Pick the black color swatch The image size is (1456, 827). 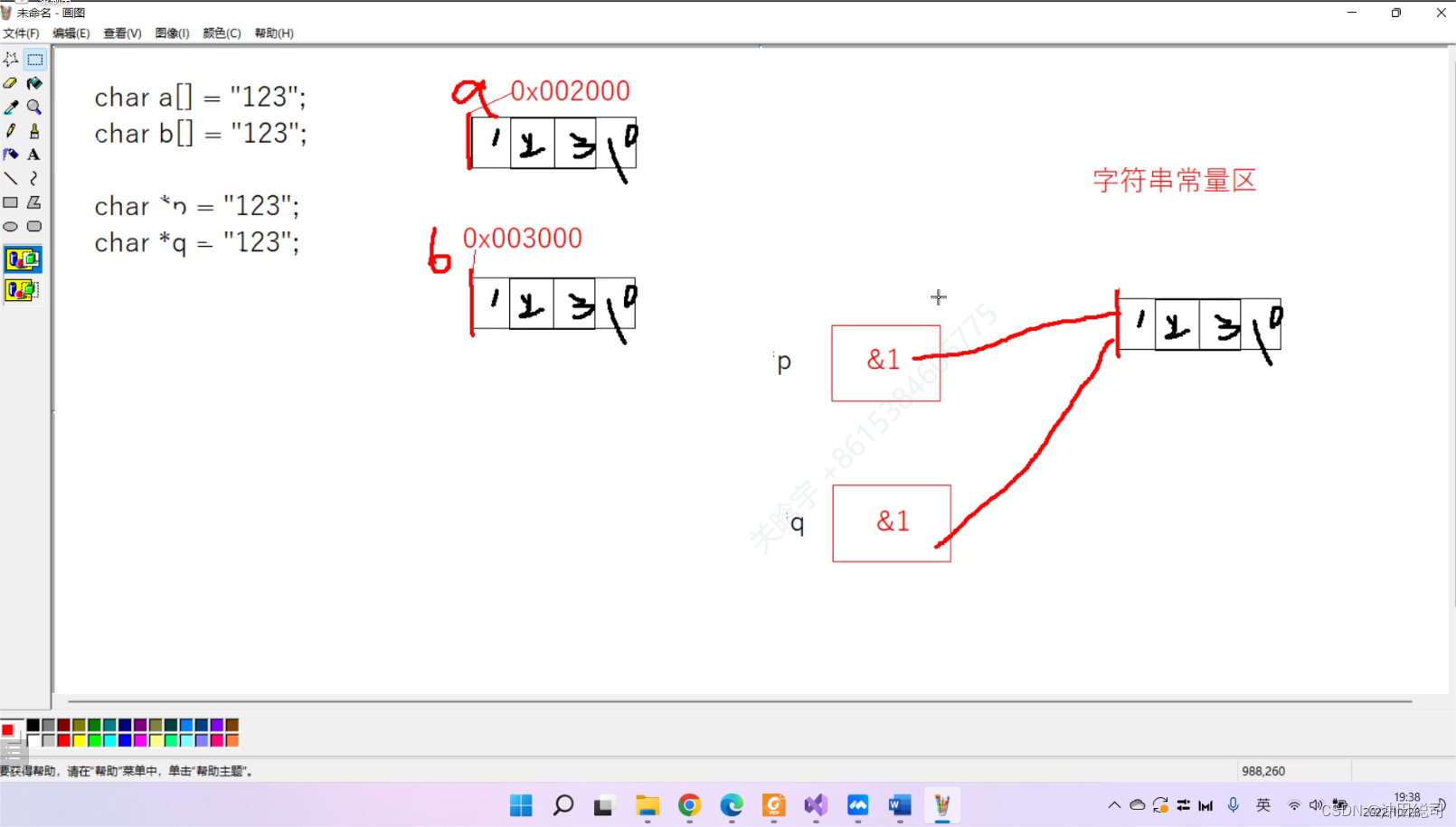(33, 725)
